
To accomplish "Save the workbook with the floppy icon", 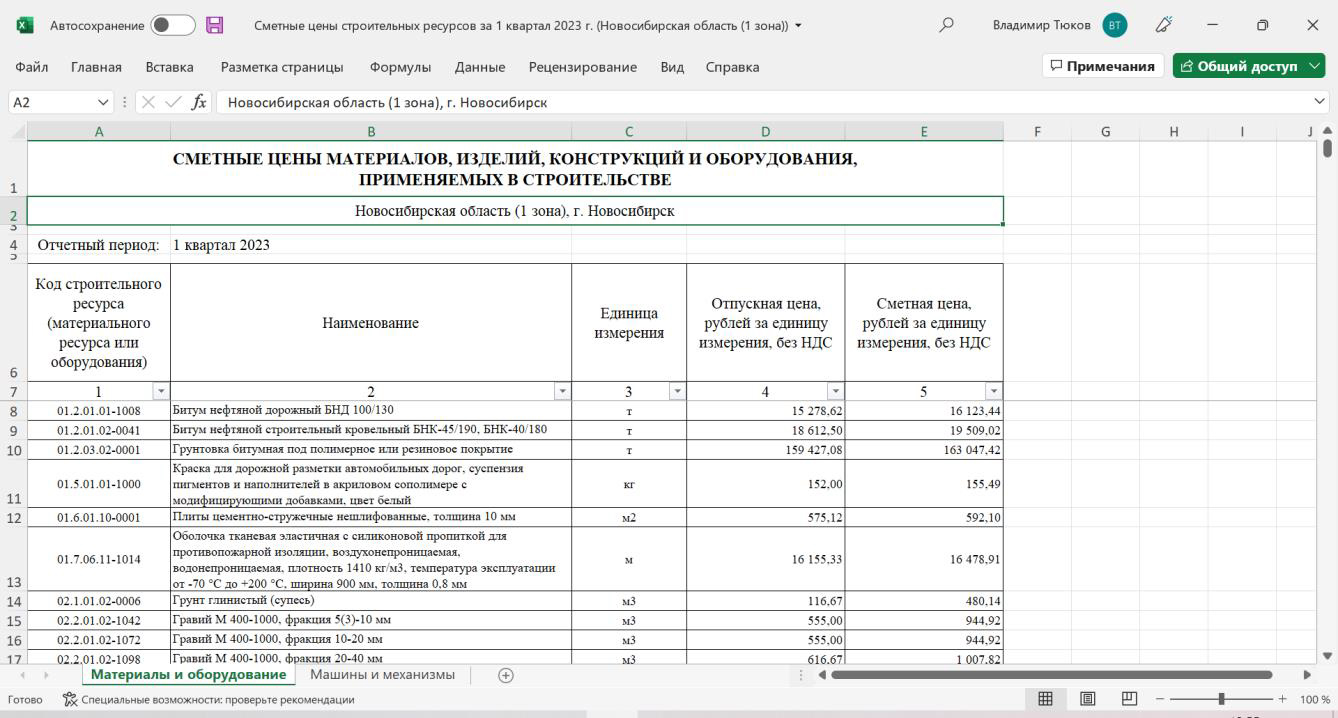I will click(215, 25).
